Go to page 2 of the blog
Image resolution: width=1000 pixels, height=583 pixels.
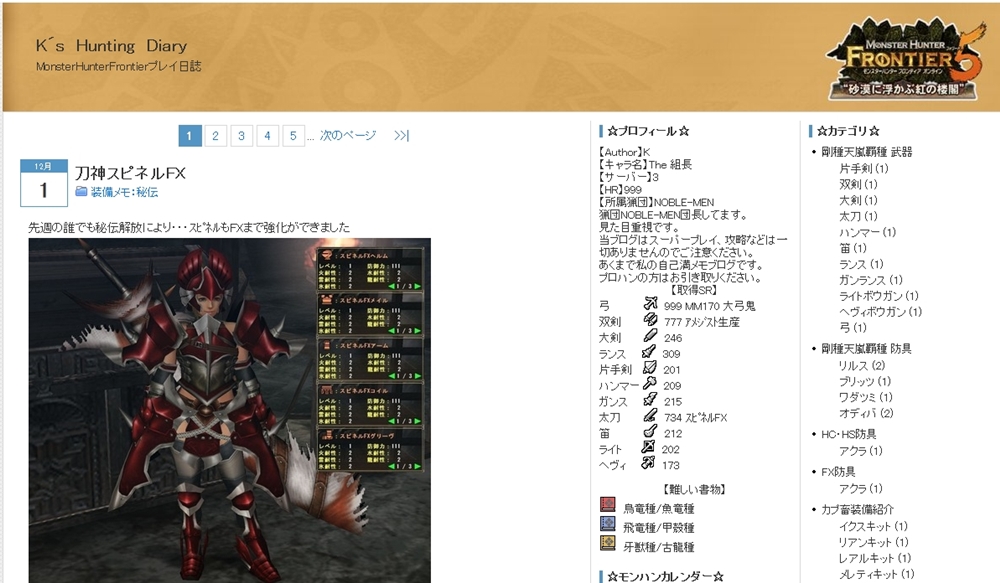pos(216,135)
